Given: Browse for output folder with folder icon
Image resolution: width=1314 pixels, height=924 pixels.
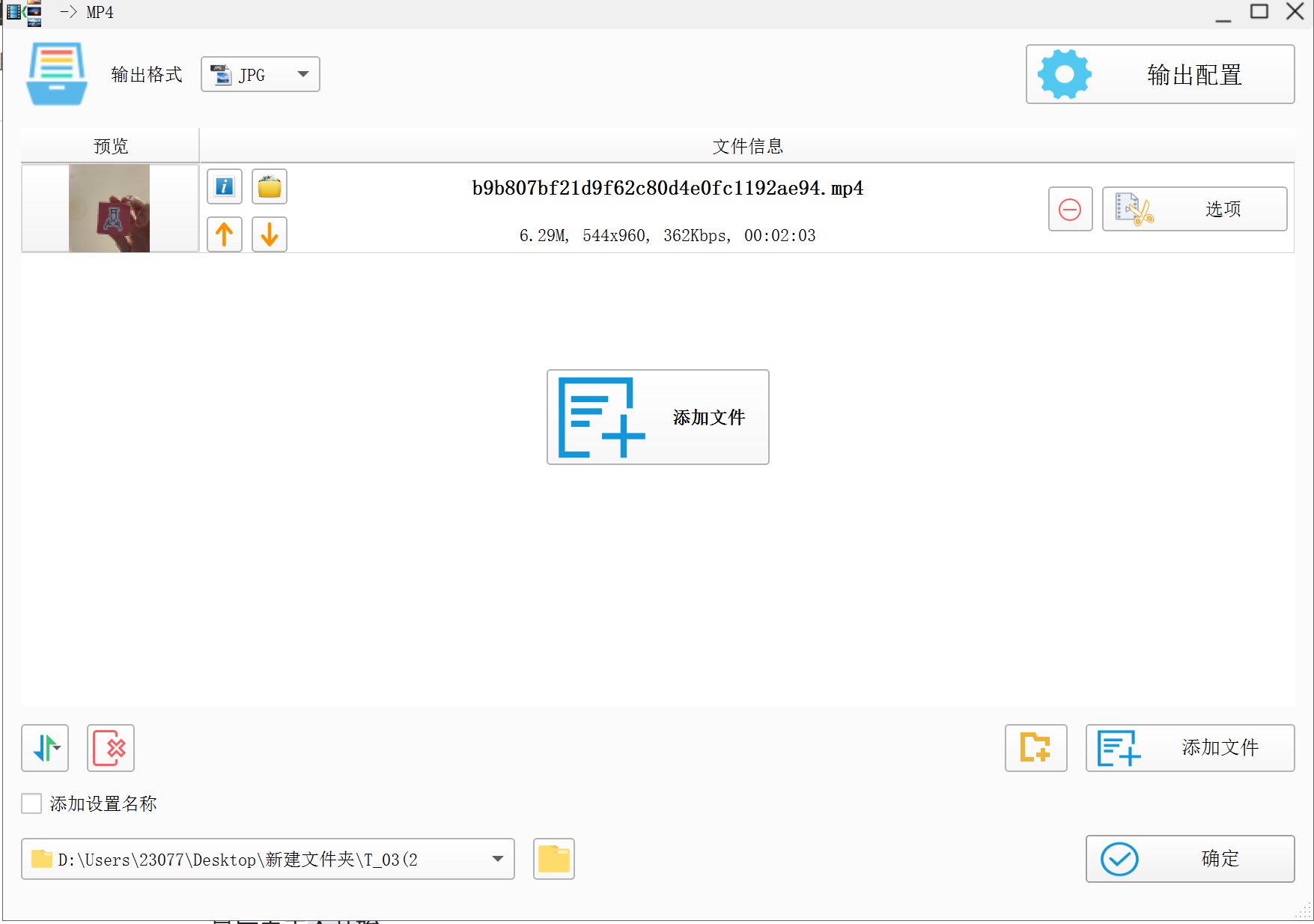Looking at the screenshot, I should (x=553, y=859).
